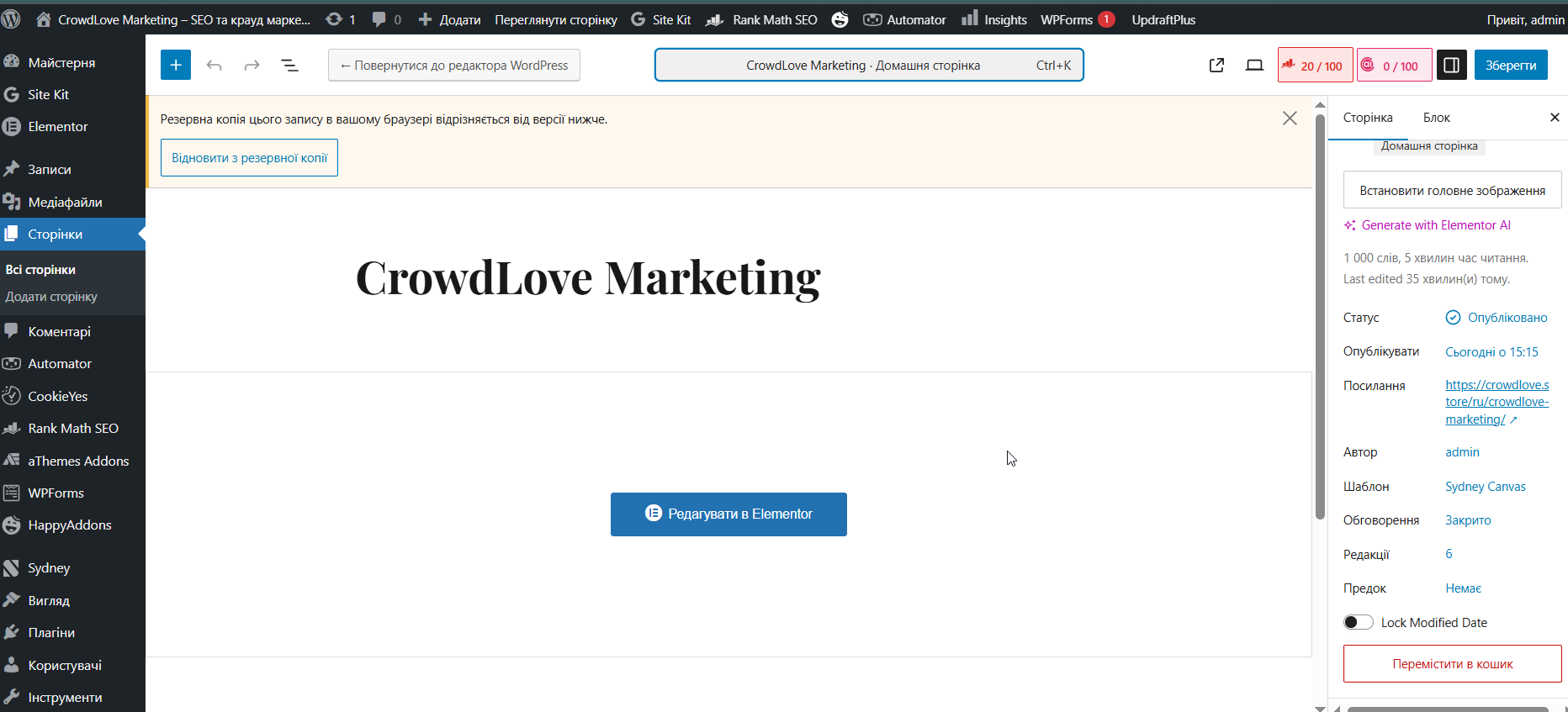Click Зберегти save button
Viewport: 1568px width, 712px height.
pos(1511,65)
